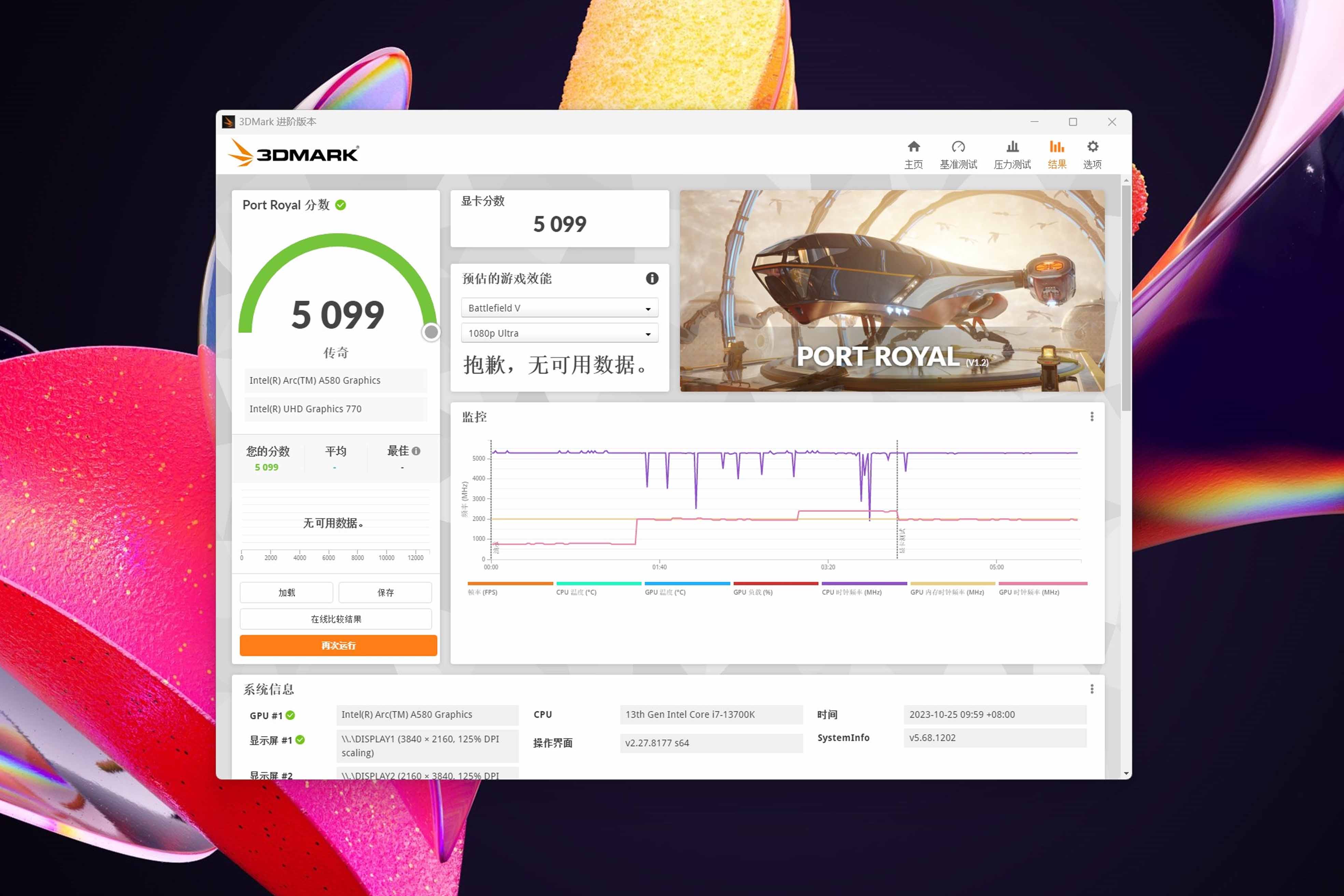Viewport: 1344px width, 896px height.
Task: Open the Battlefield V game dropdown
Action: pyautogui.click(x=559, y=308)
